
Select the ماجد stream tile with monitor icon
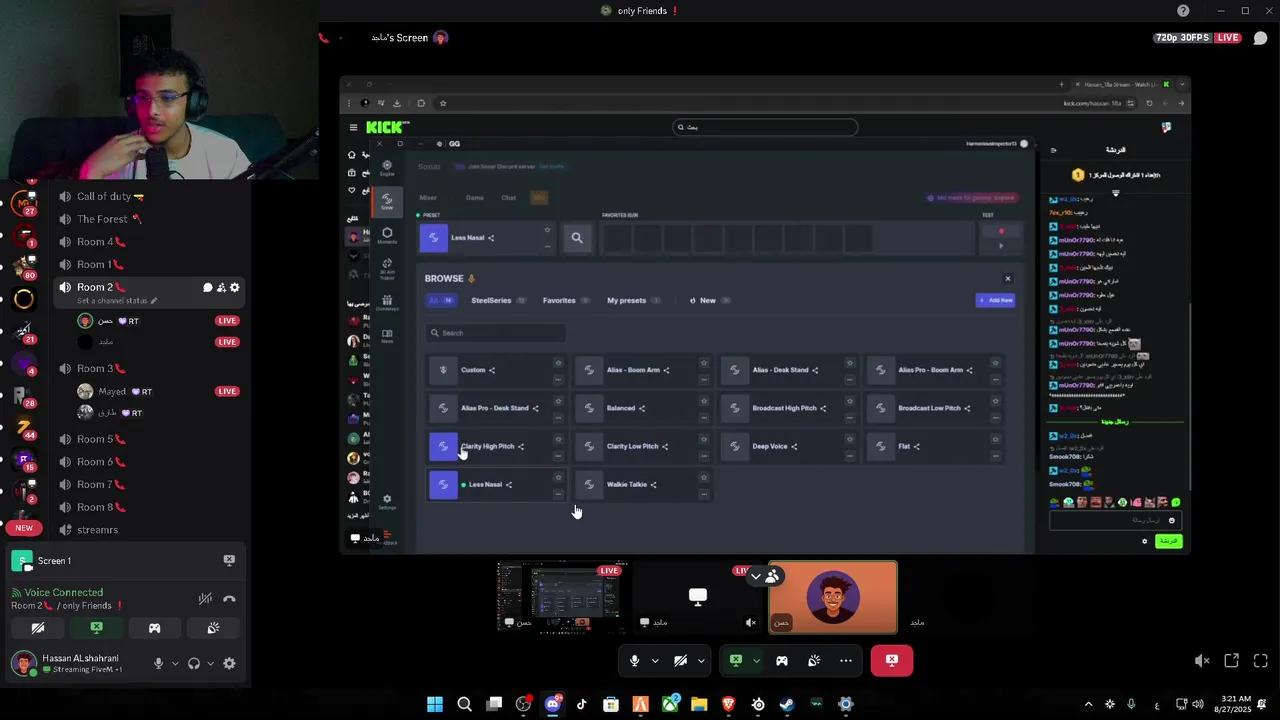coord(697,597)
